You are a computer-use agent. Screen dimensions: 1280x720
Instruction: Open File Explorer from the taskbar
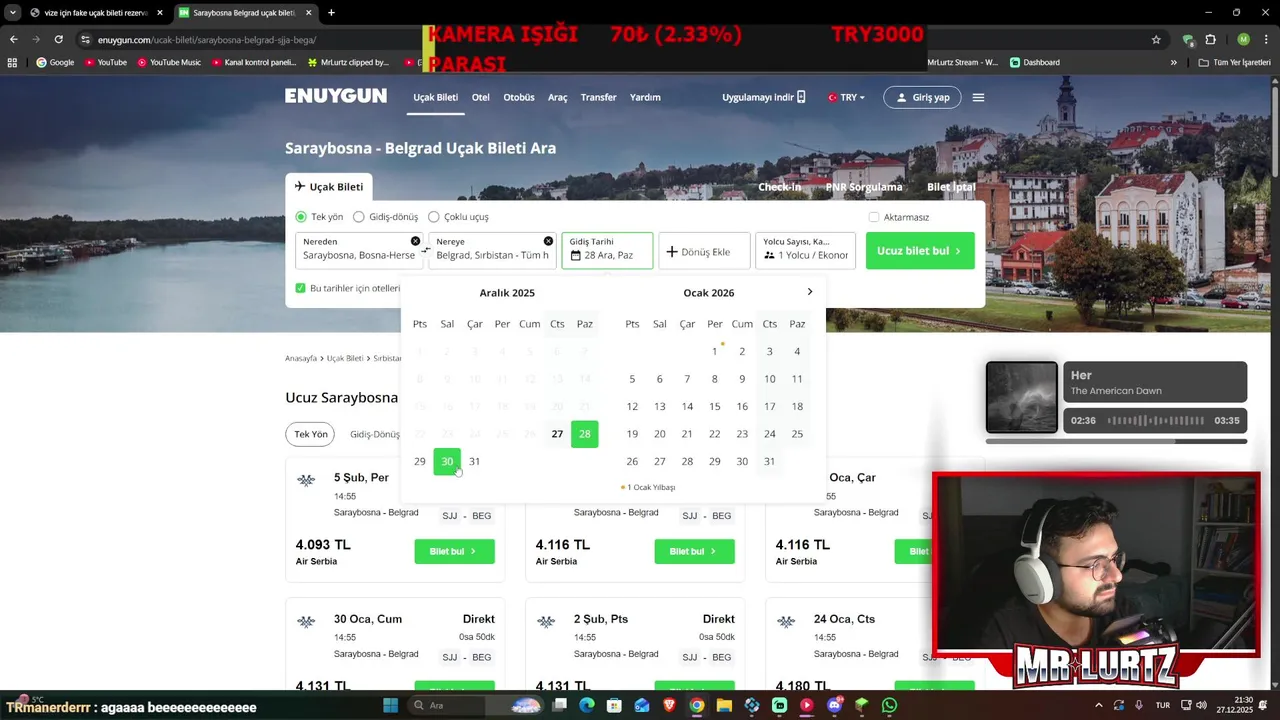724,705
